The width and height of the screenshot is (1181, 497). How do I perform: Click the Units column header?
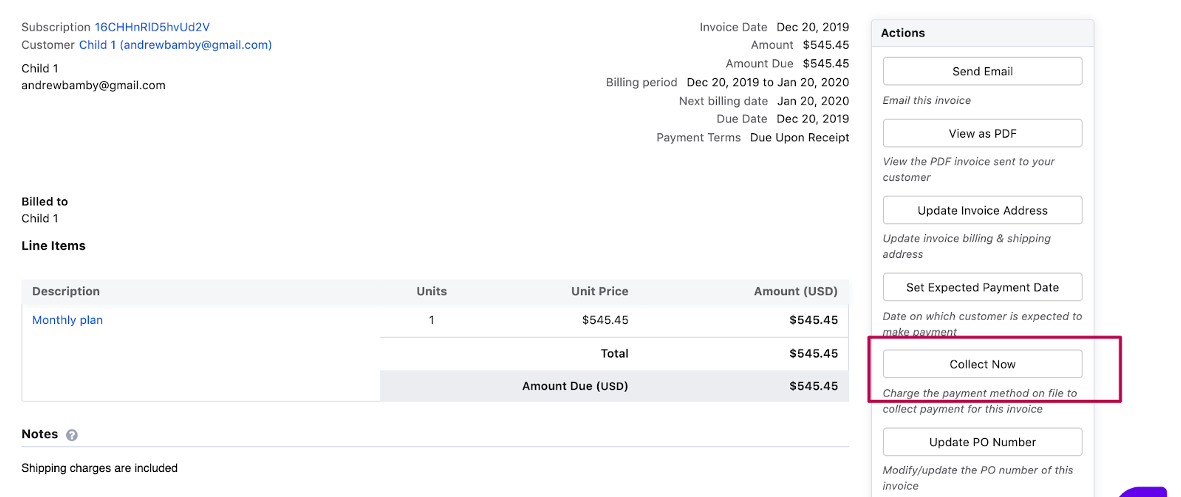click(x=431, y=291)
